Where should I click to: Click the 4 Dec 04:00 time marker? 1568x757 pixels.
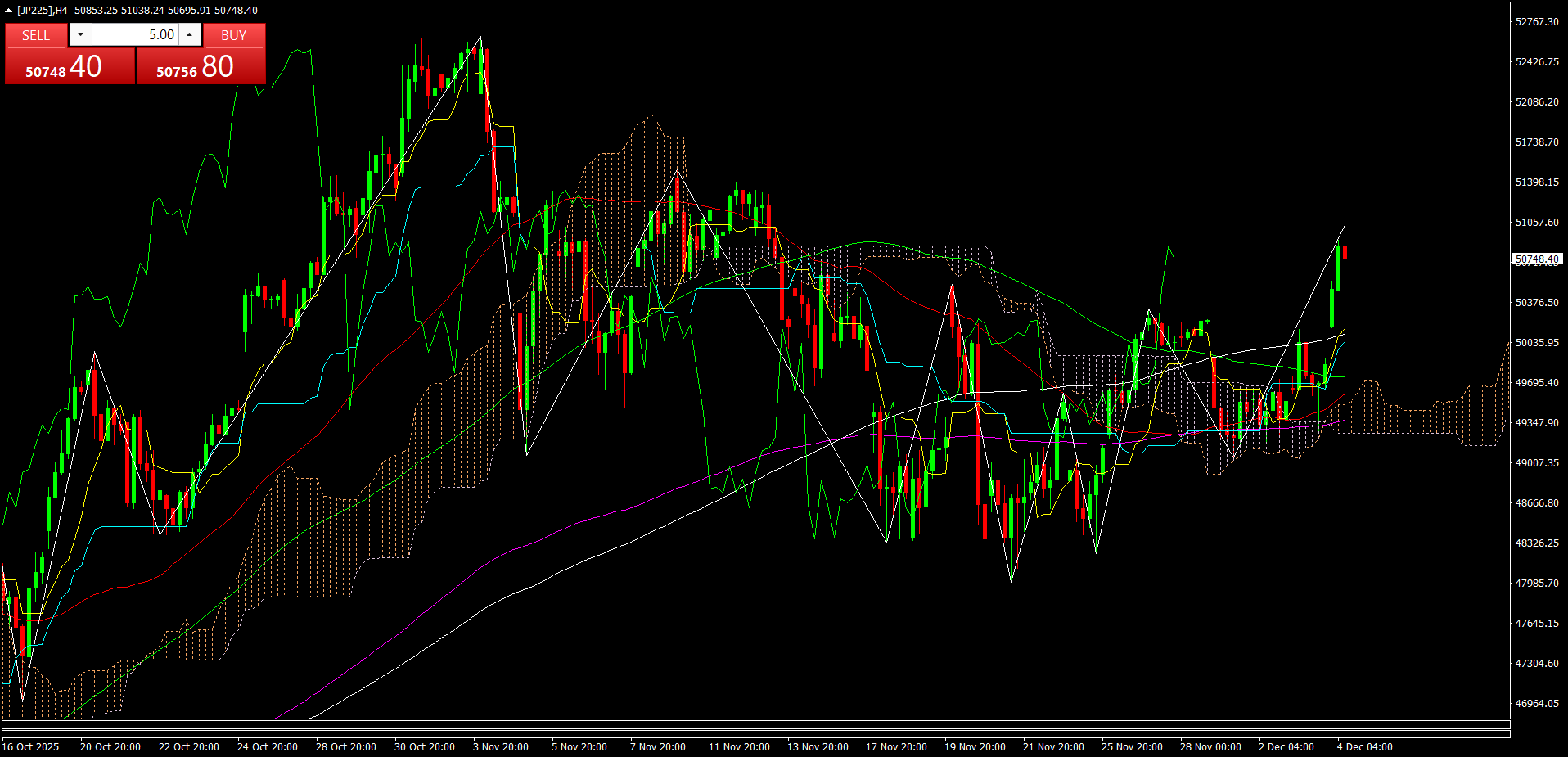point(1364,746)
